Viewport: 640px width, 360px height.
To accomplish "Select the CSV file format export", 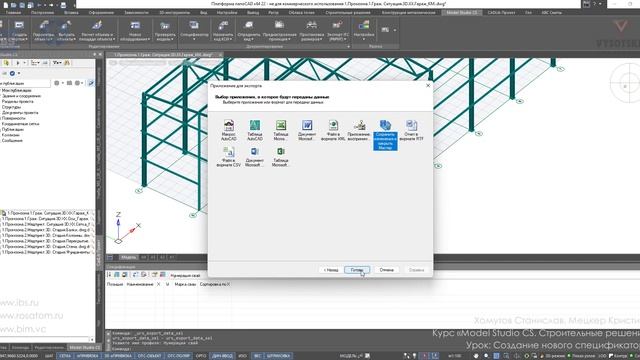I will [229, 157].
